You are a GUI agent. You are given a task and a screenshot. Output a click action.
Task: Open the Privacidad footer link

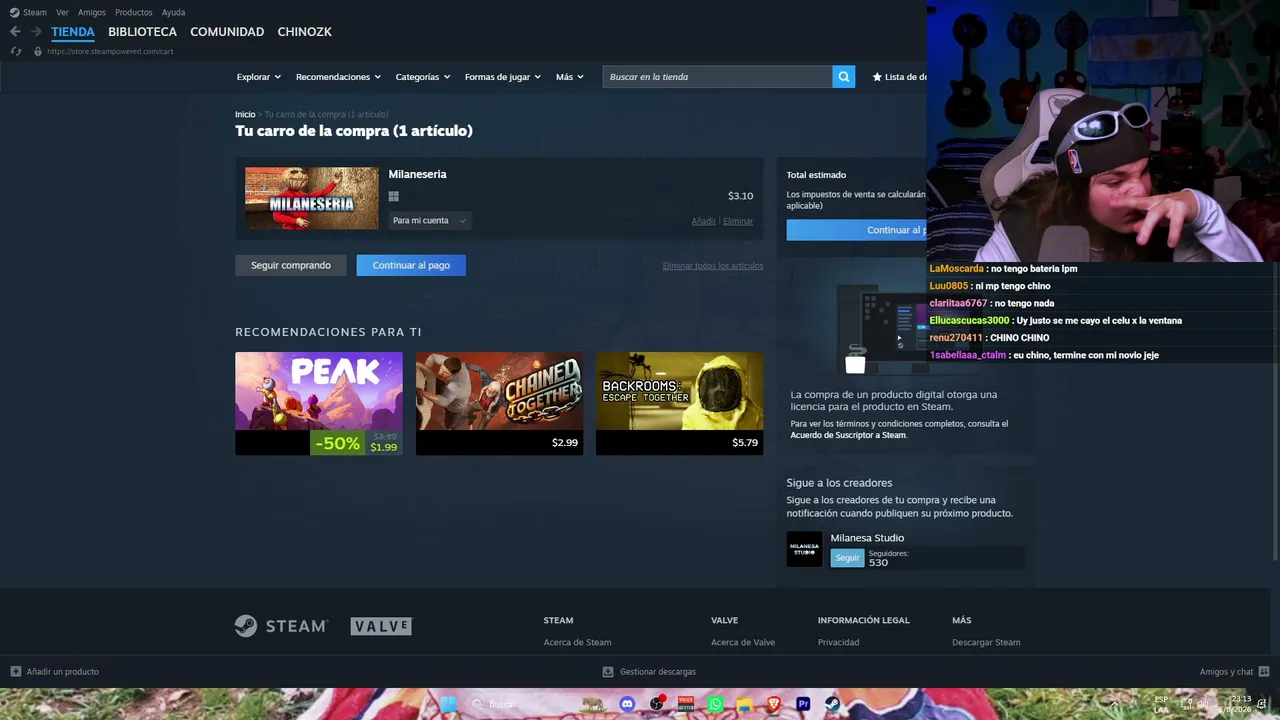tap(838, 642)
